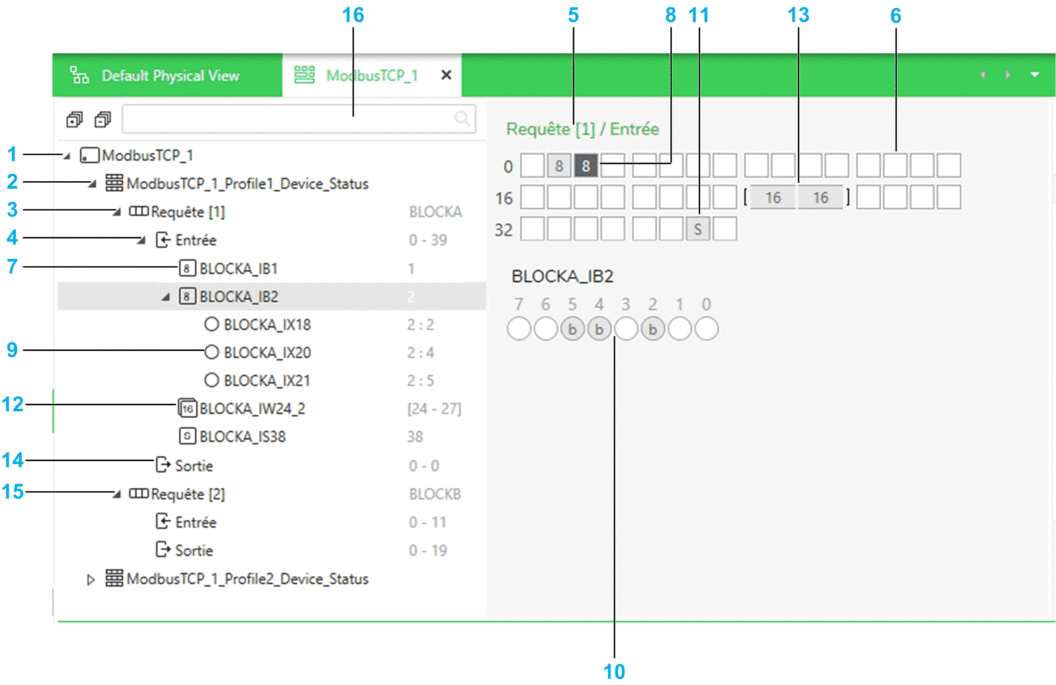Click the collapse all tree icon
Screen dimensions: 1056x685
102,120
